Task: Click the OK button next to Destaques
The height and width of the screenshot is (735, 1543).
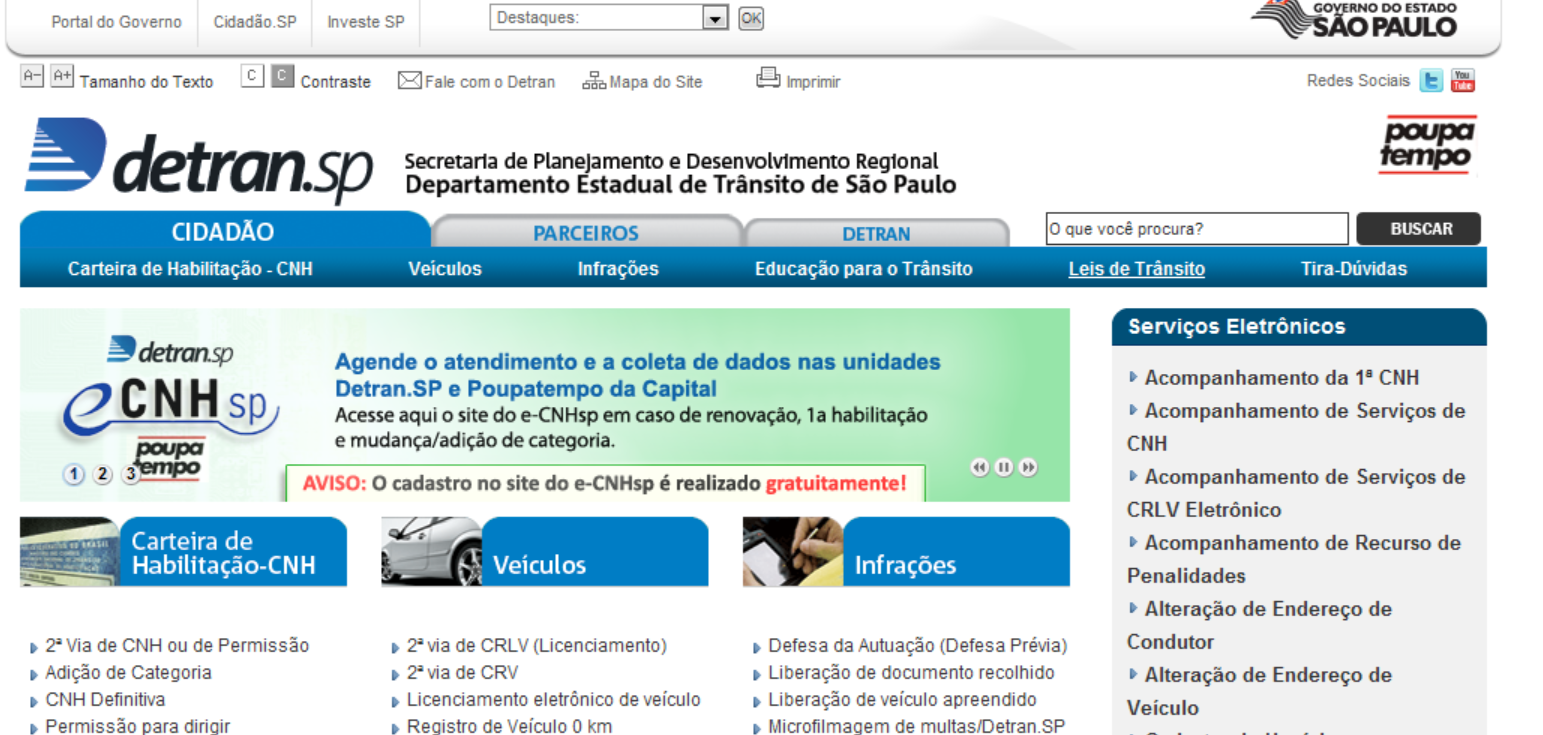Action: (749, 19)
